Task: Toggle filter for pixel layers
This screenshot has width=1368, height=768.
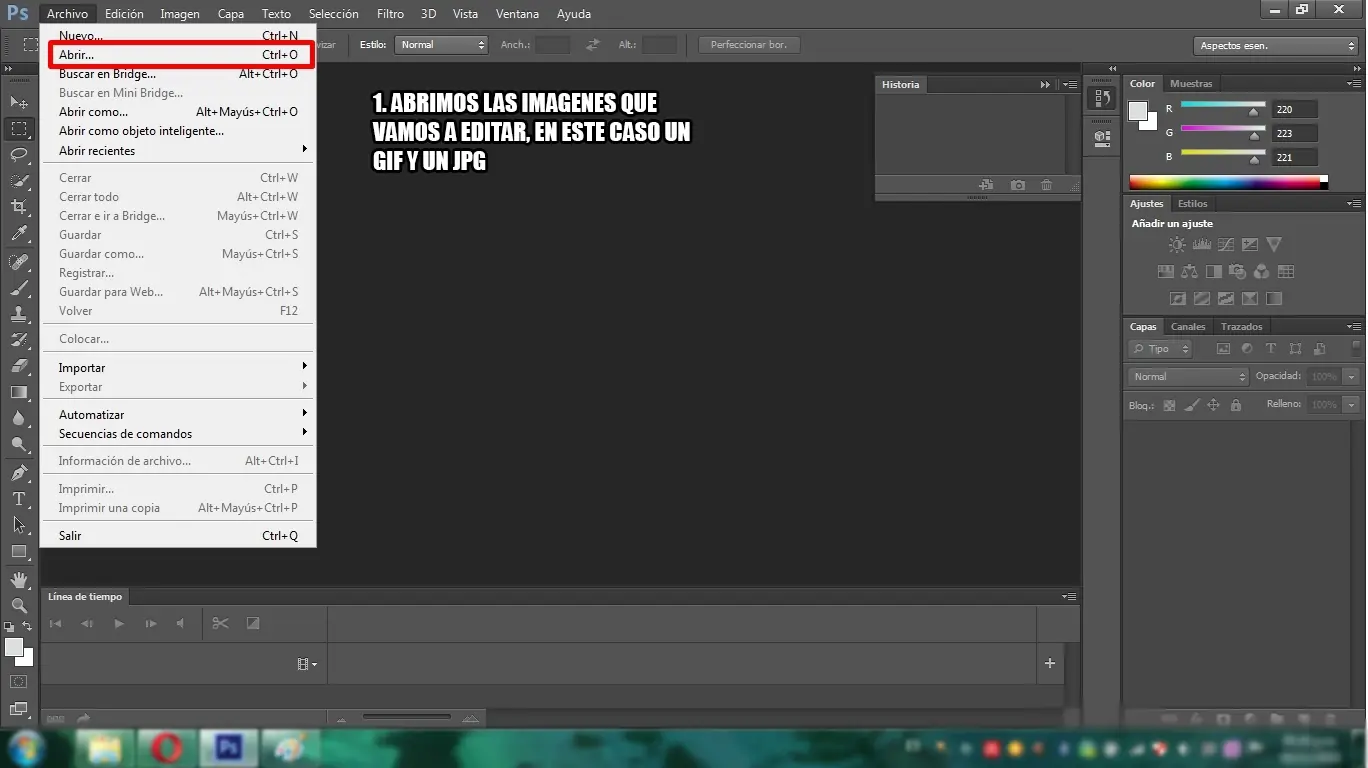Action: pyautogui.click(x=1222, y=349)
